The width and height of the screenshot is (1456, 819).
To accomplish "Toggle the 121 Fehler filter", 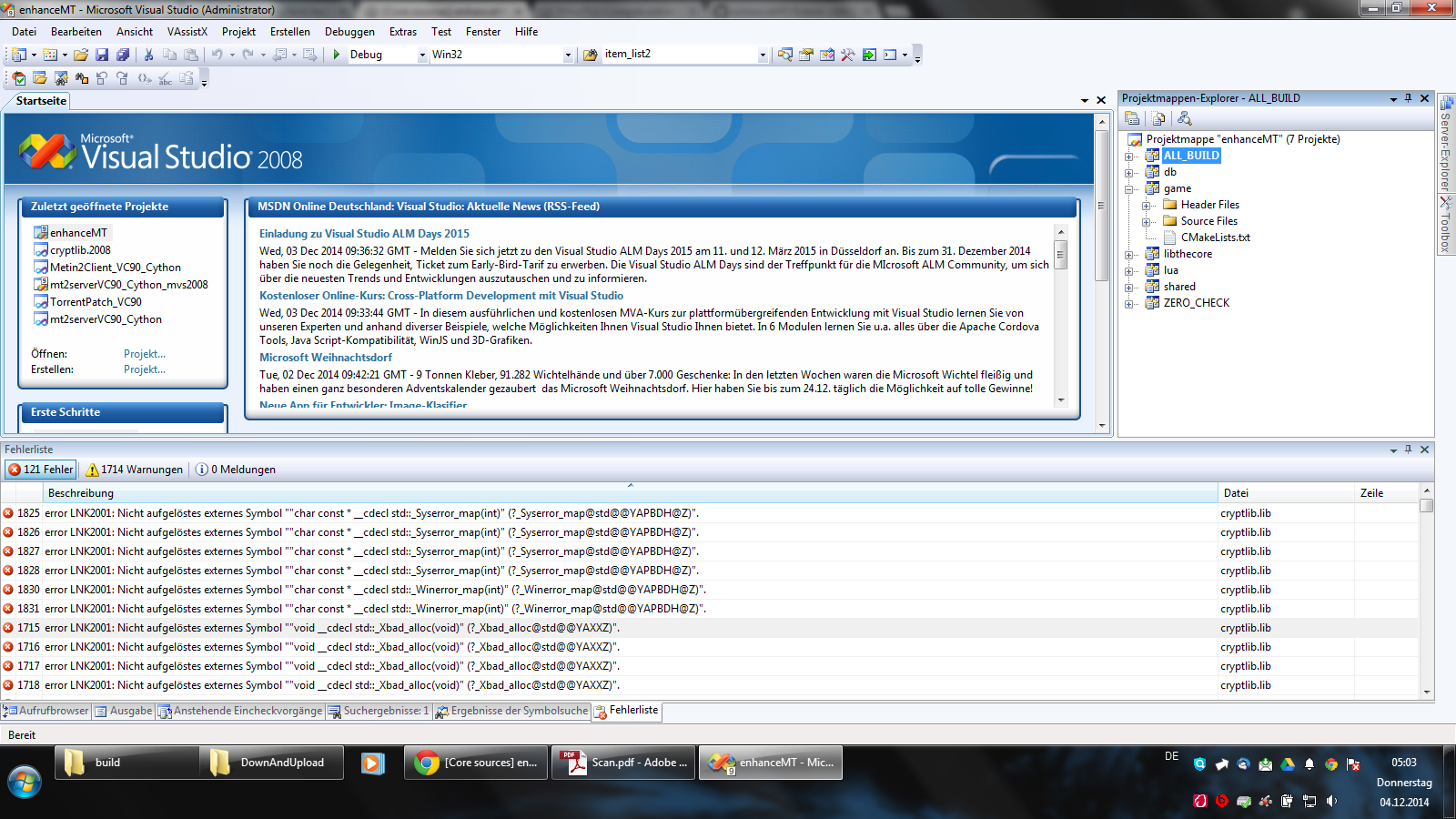I will click(41, 470).
